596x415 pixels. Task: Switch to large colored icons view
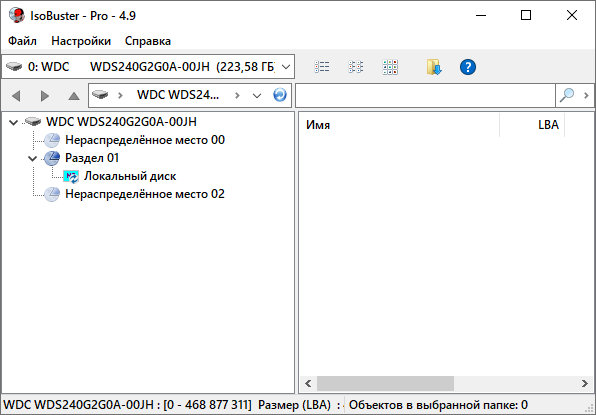pyautogui.click(x=390, y=67)
